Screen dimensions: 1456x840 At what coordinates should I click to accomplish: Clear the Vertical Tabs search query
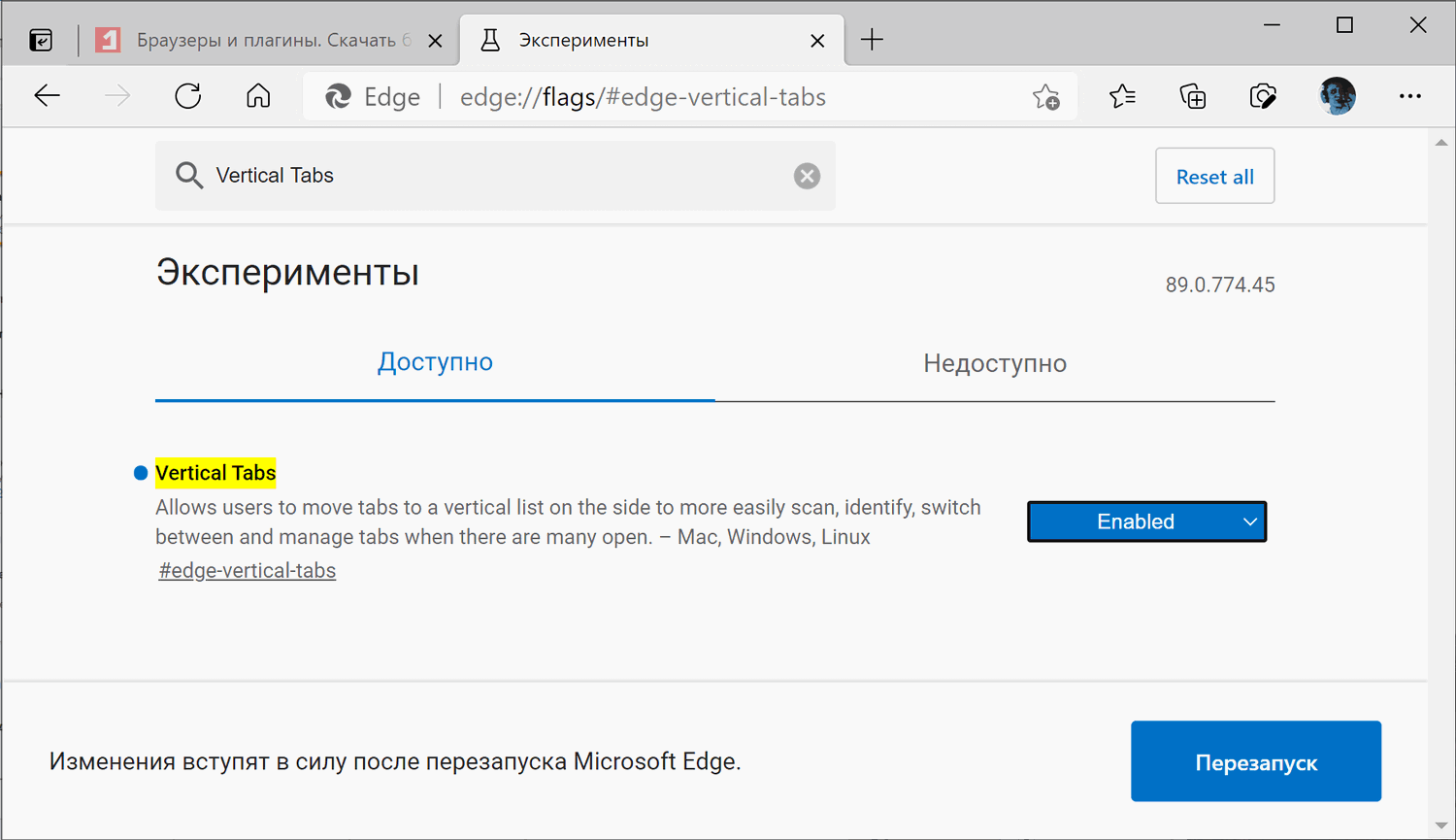[807, 176]
